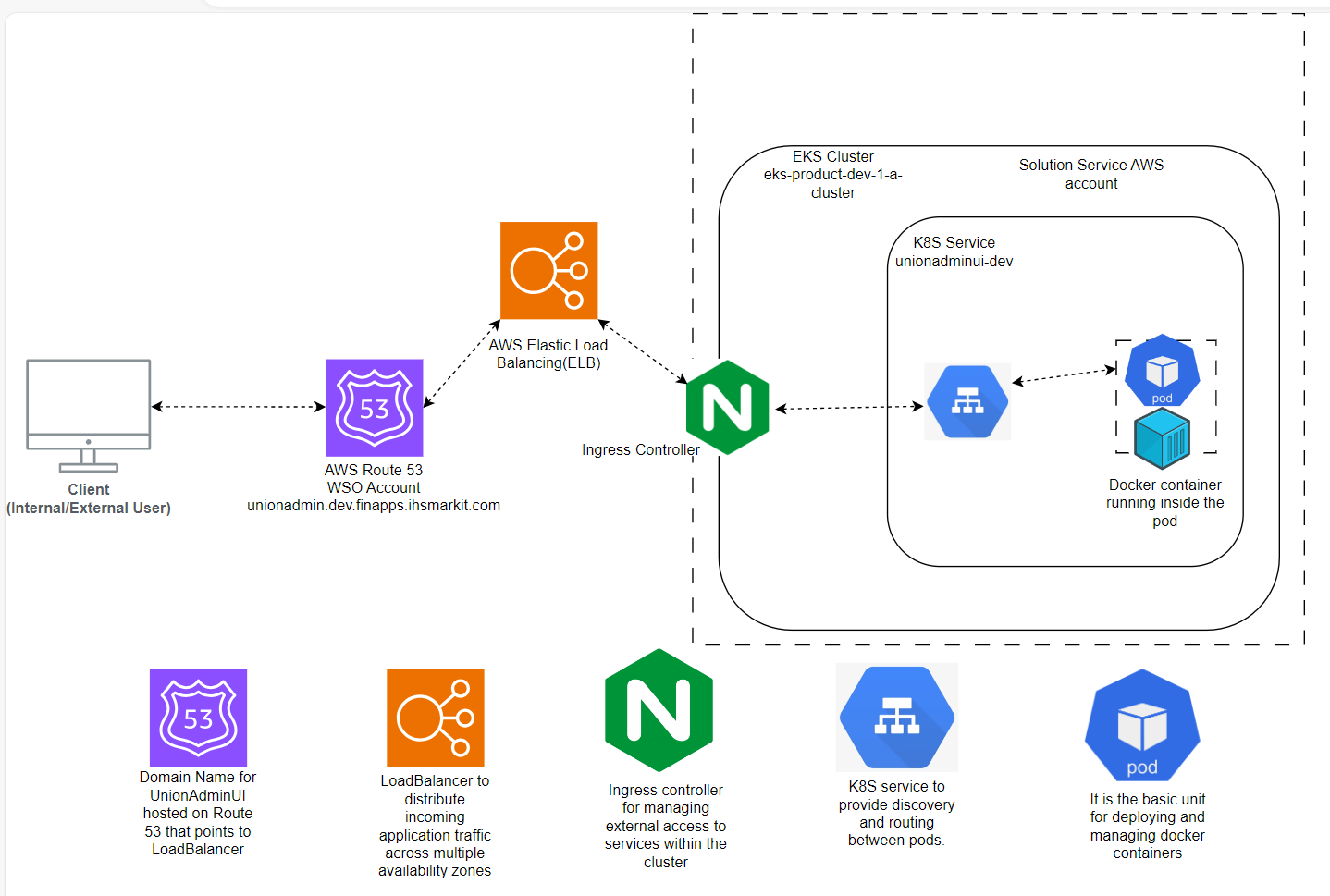This screenshot has height=896, width=1330.
Task: Click the "K8S Service unionadminui-dev" label
Action: pyautogui.click(x=954, y=252)
